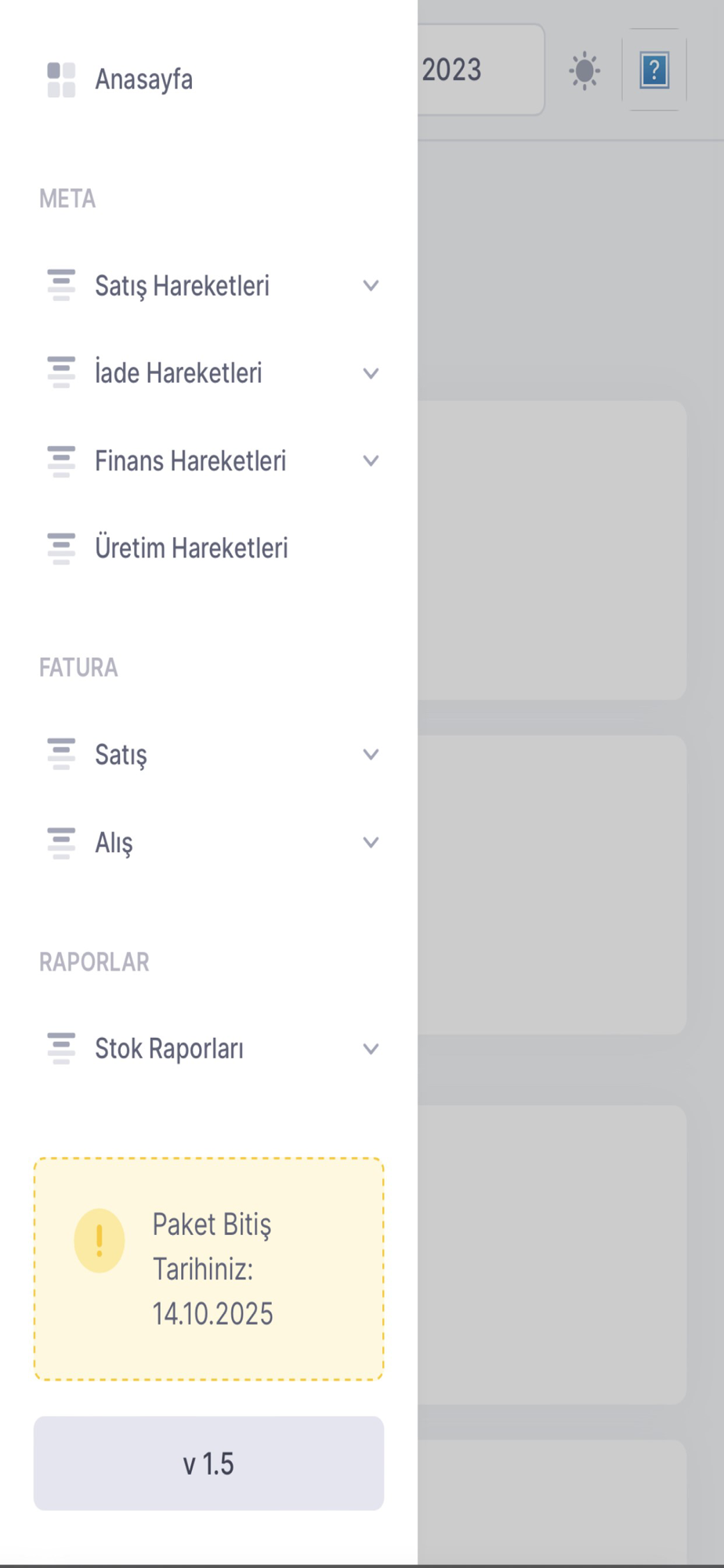The image size is (724, 1568).
Task: Click the Stok Raporları list icon
Action: pyautogui.click(x=61, y=1048)
